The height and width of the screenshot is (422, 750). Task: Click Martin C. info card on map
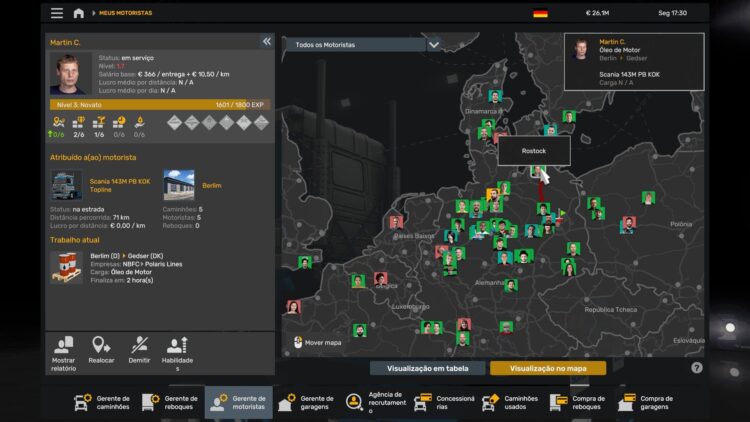point(634,62)
